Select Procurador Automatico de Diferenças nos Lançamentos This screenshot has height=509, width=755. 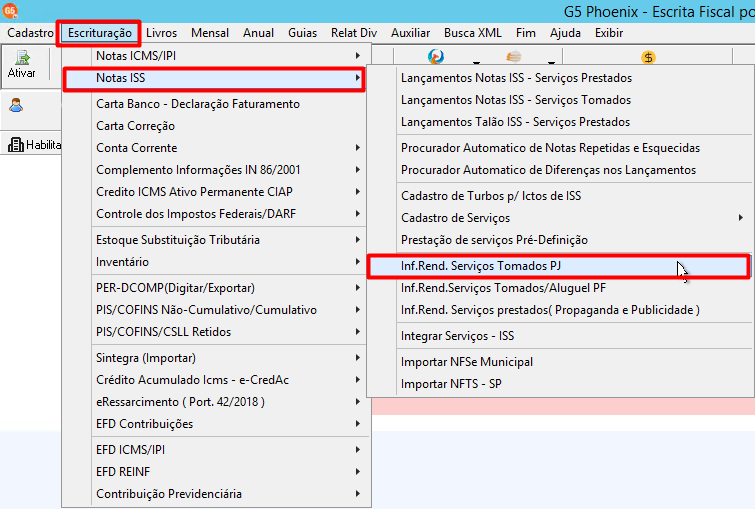coord(561,170)
